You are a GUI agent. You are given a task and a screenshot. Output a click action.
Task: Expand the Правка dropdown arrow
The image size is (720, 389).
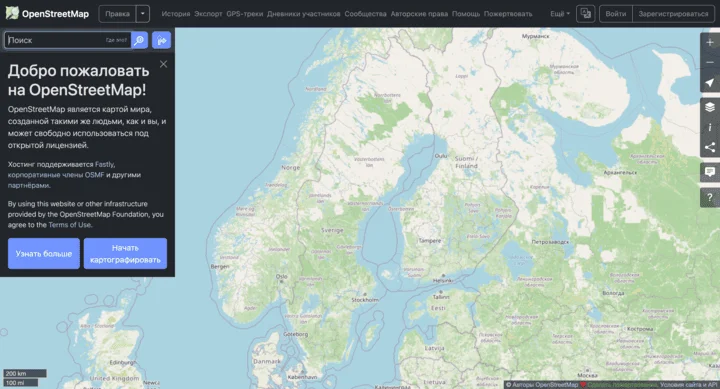(x=143, y=14)
